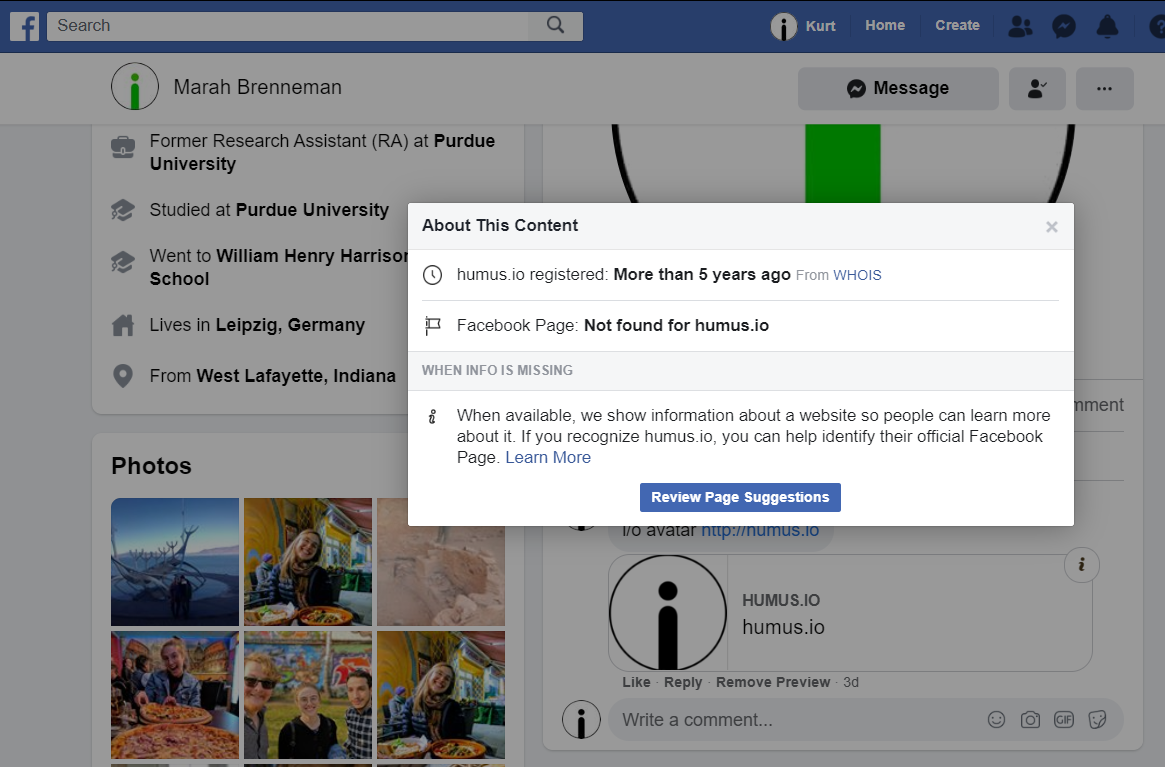Click graduation cap icon beside Studied at Purdue
The height and width of the screenshot is (767, 1165).
tap(123, 210)
